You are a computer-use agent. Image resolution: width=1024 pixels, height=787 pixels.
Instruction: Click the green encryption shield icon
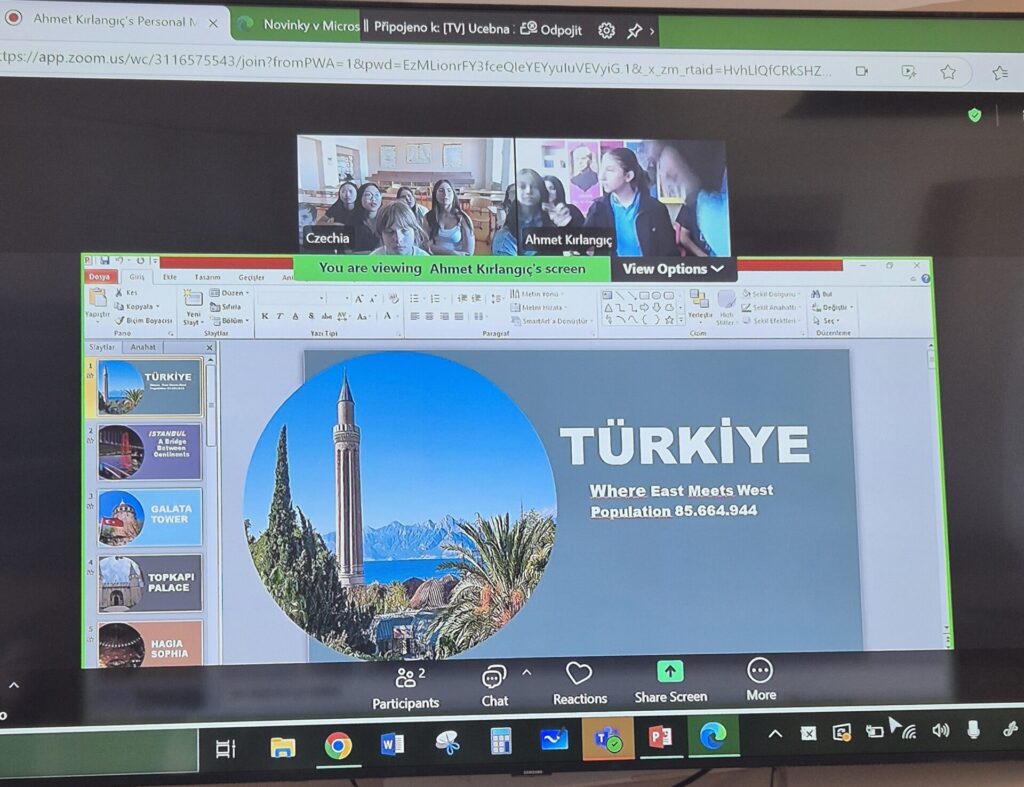(x=974, y=116)
